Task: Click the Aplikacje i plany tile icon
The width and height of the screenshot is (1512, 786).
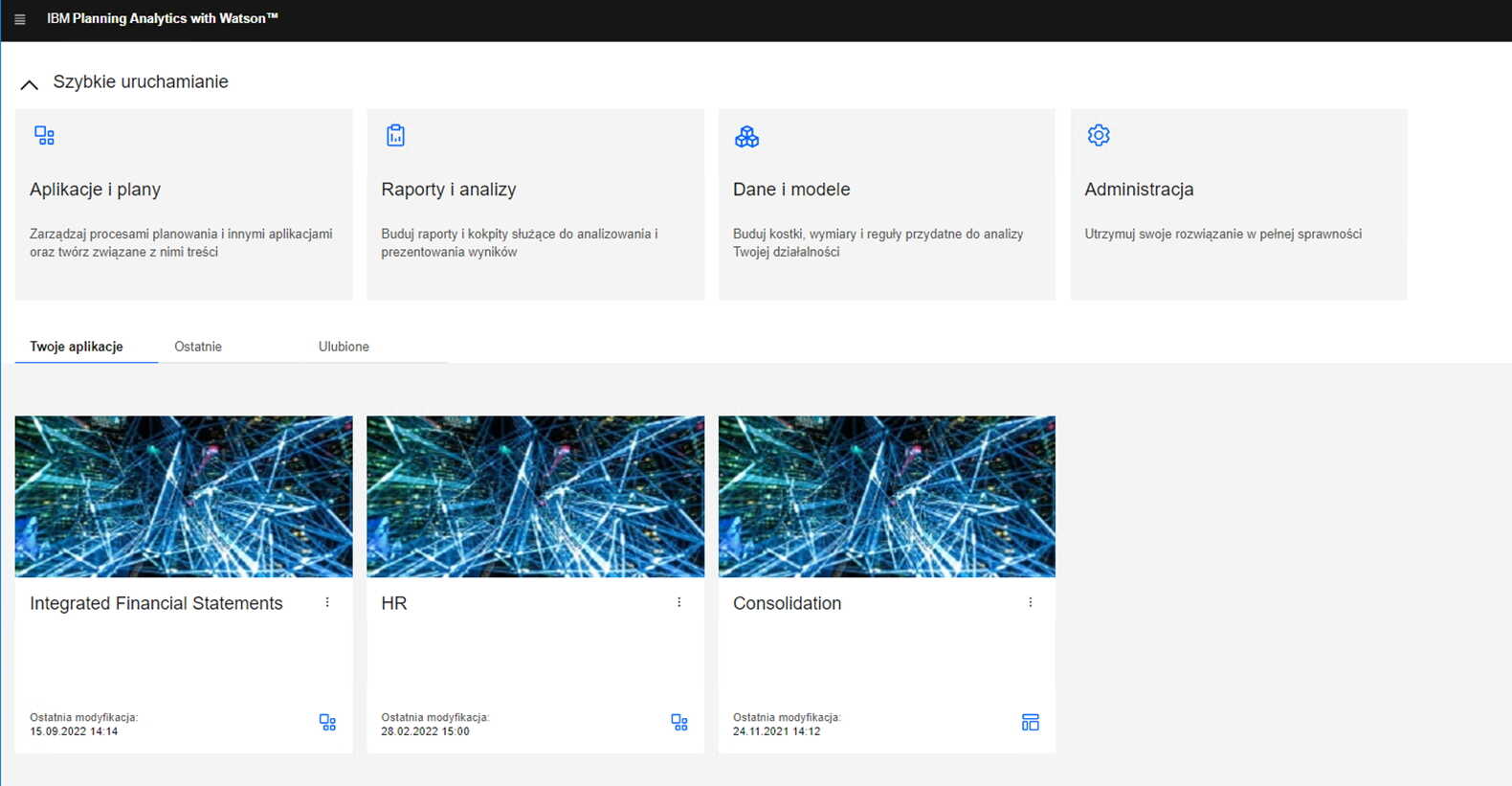Action: [x=45, y=135]
